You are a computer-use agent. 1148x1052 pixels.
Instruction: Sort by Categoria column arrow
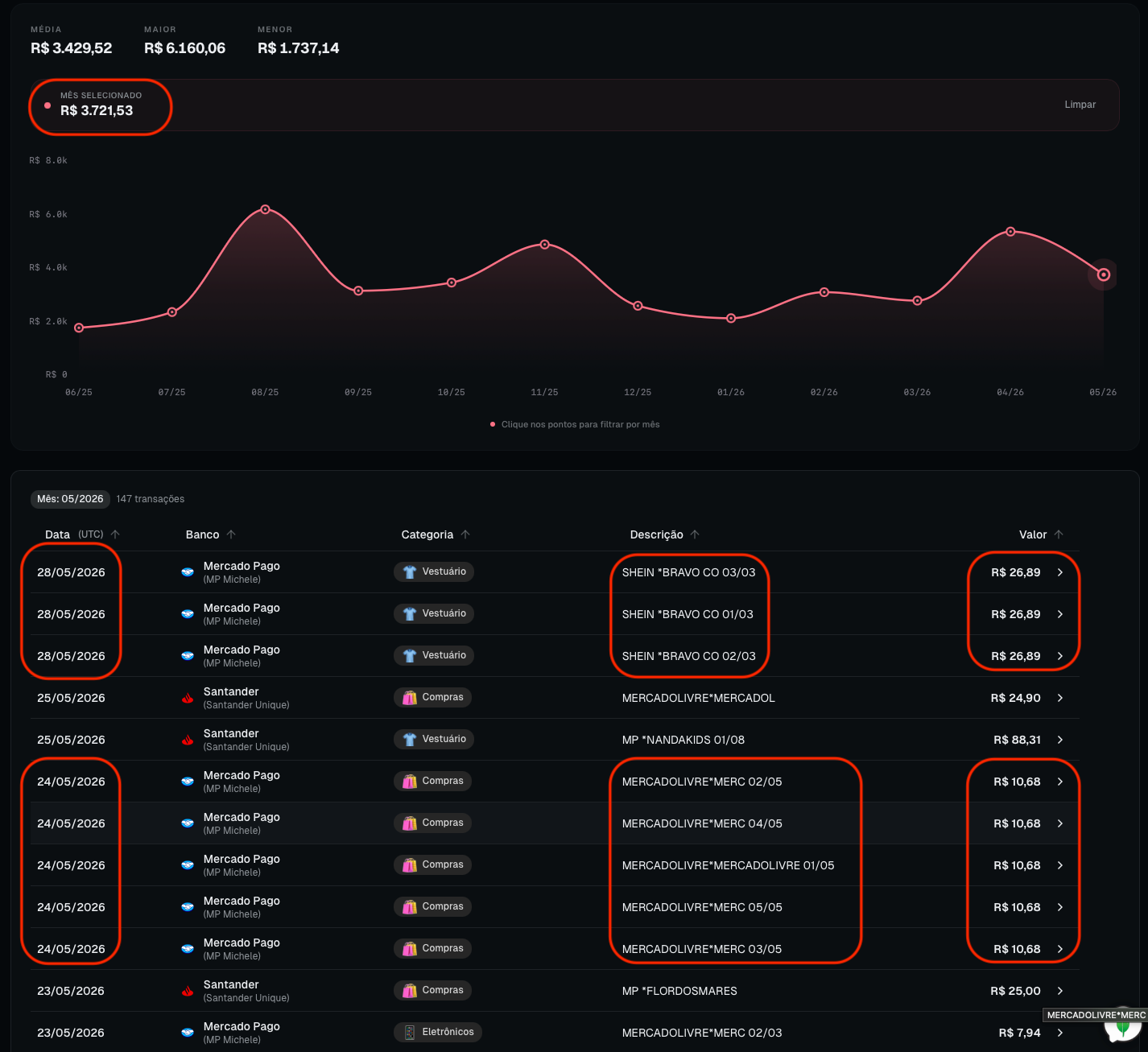[465, 534]
